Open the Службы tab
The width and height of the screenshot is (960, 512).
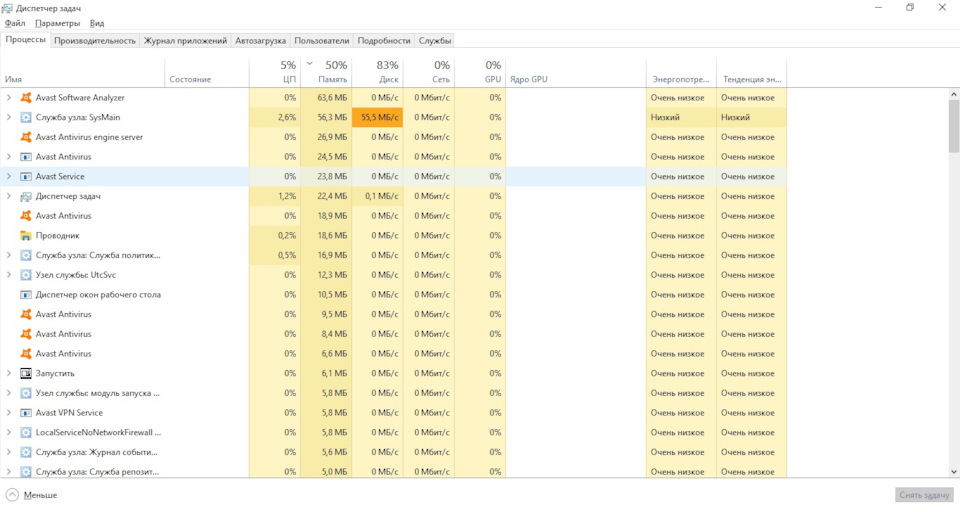[435, 40]
